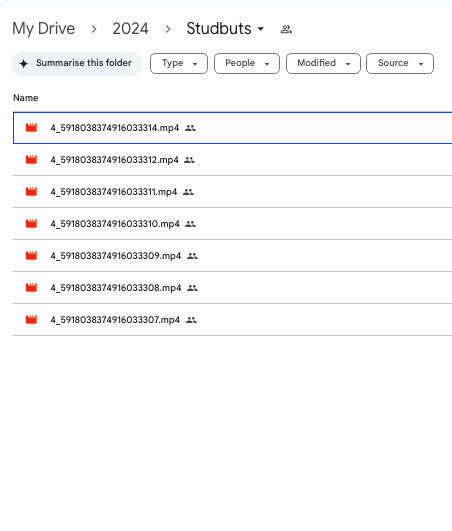The image size is (452, 531).
Task: Click the shared icon next to 033308.mp4
Action: (192, 288)
